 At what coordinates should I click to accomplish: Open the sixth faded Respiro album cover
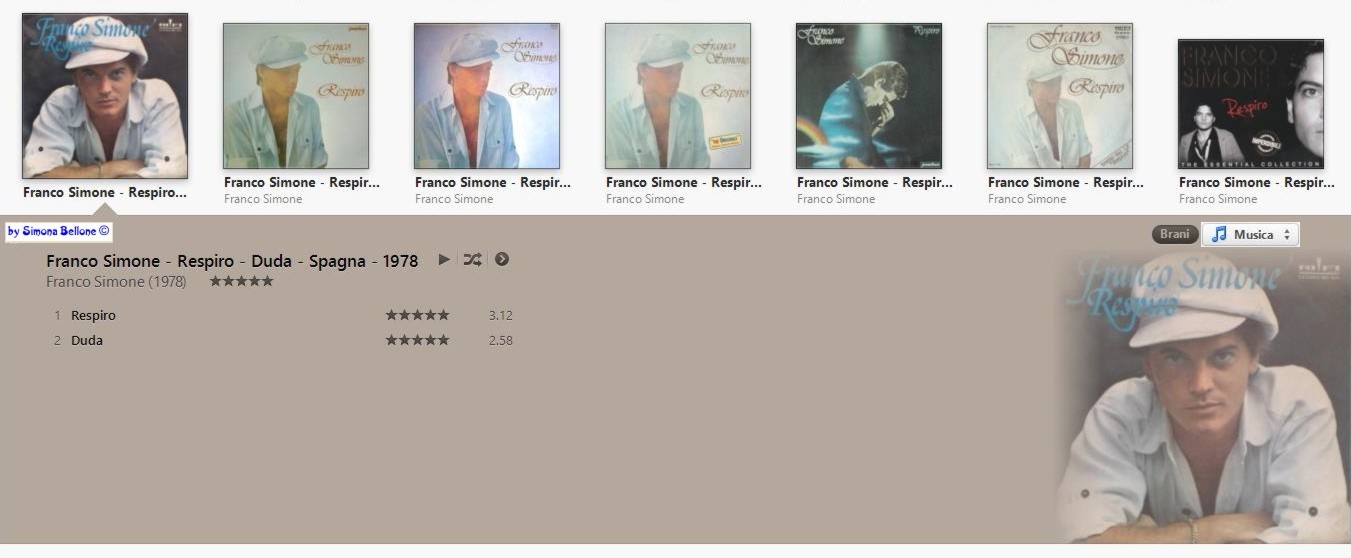pyautogui.click(x=1060, y=96)
